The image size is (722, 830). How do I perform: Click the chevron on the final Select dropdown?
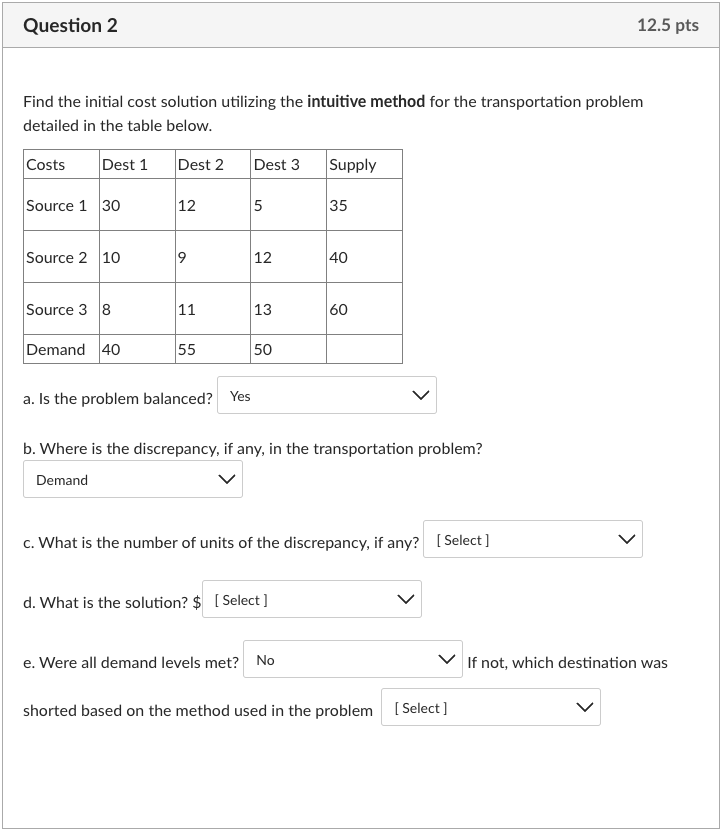(x=584, y=706)
